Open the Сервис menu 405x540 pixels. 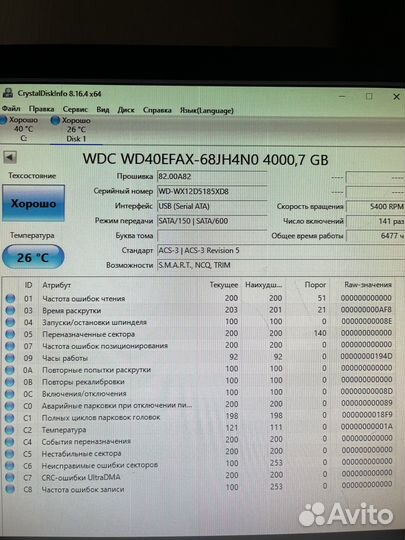(x=75, y=110)
